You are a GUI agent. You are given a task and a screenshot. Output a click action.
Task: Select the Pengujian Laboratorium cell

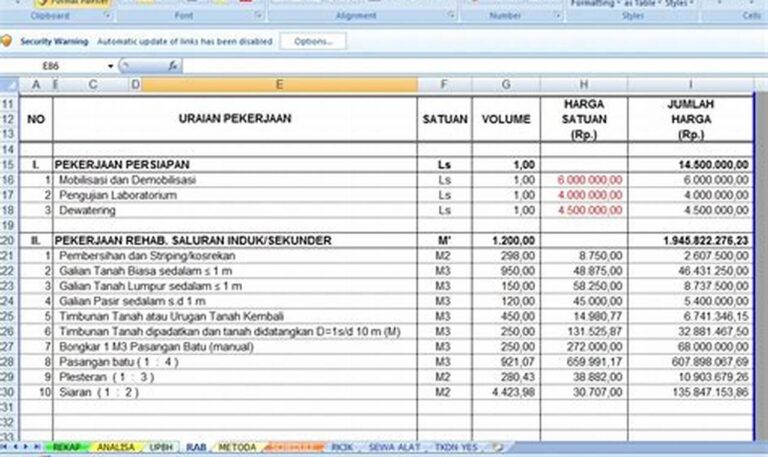coord(235,195)
